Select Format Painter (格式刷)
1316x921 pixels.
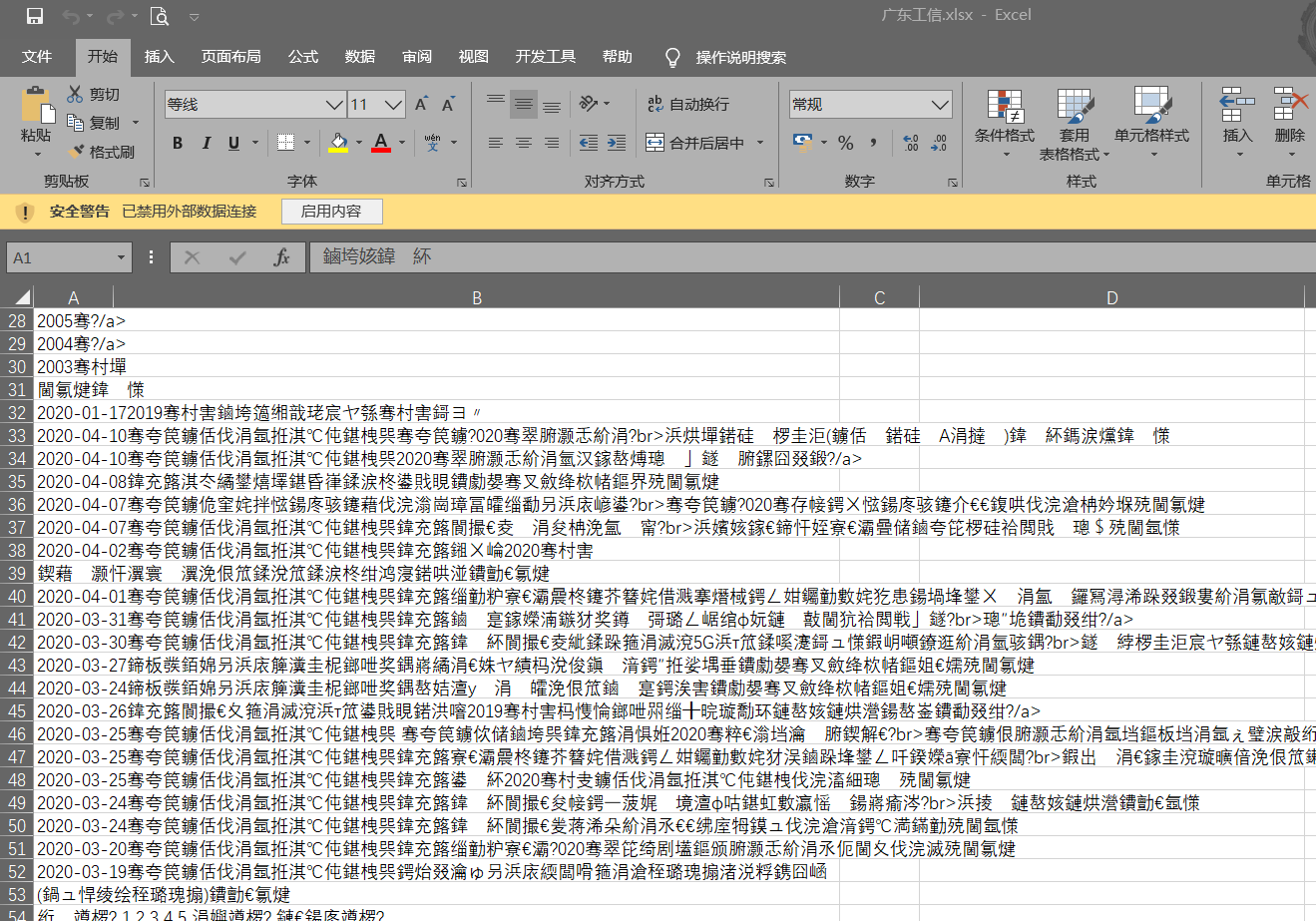(x=101, y=152)
